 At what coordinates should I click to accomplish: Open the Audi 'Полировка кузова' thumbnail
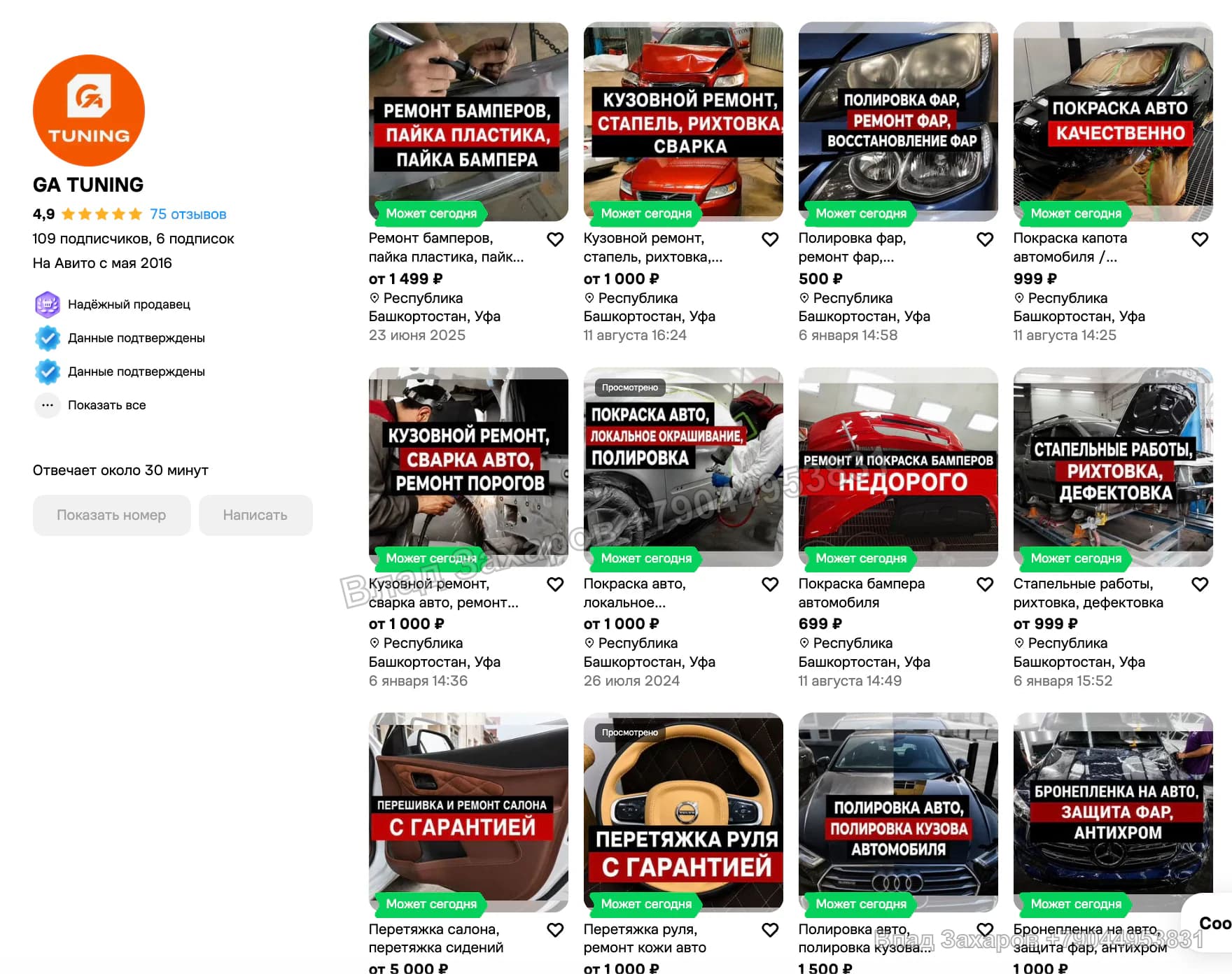click(898, 812)
